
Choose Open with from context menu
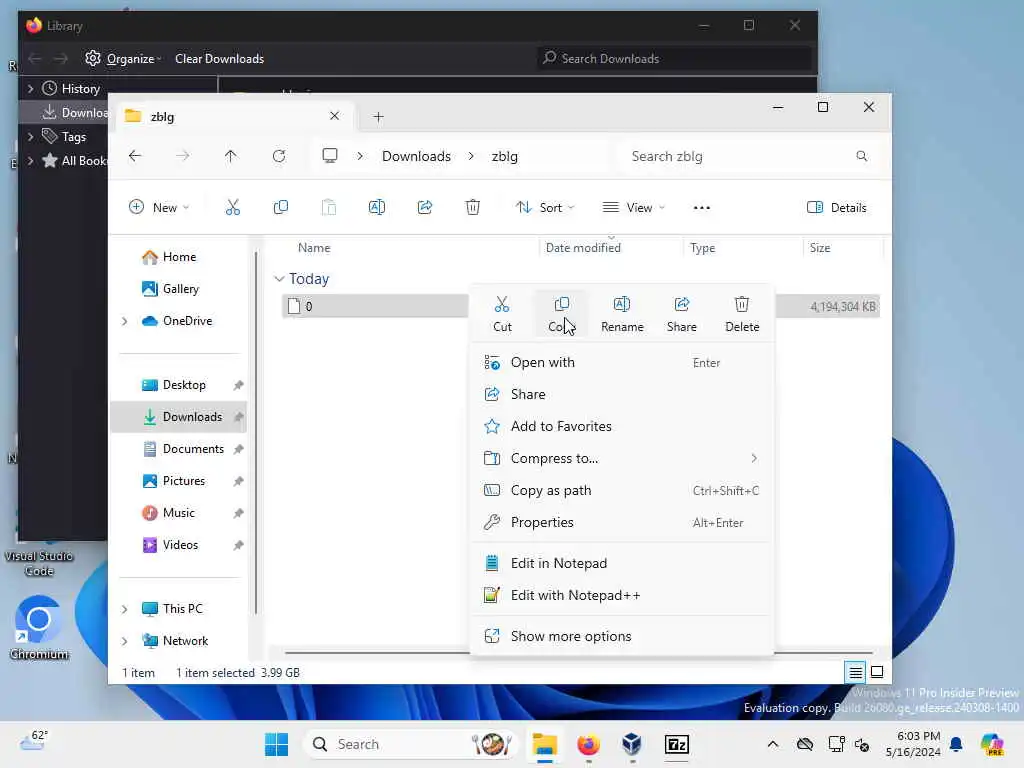point(622,362)
